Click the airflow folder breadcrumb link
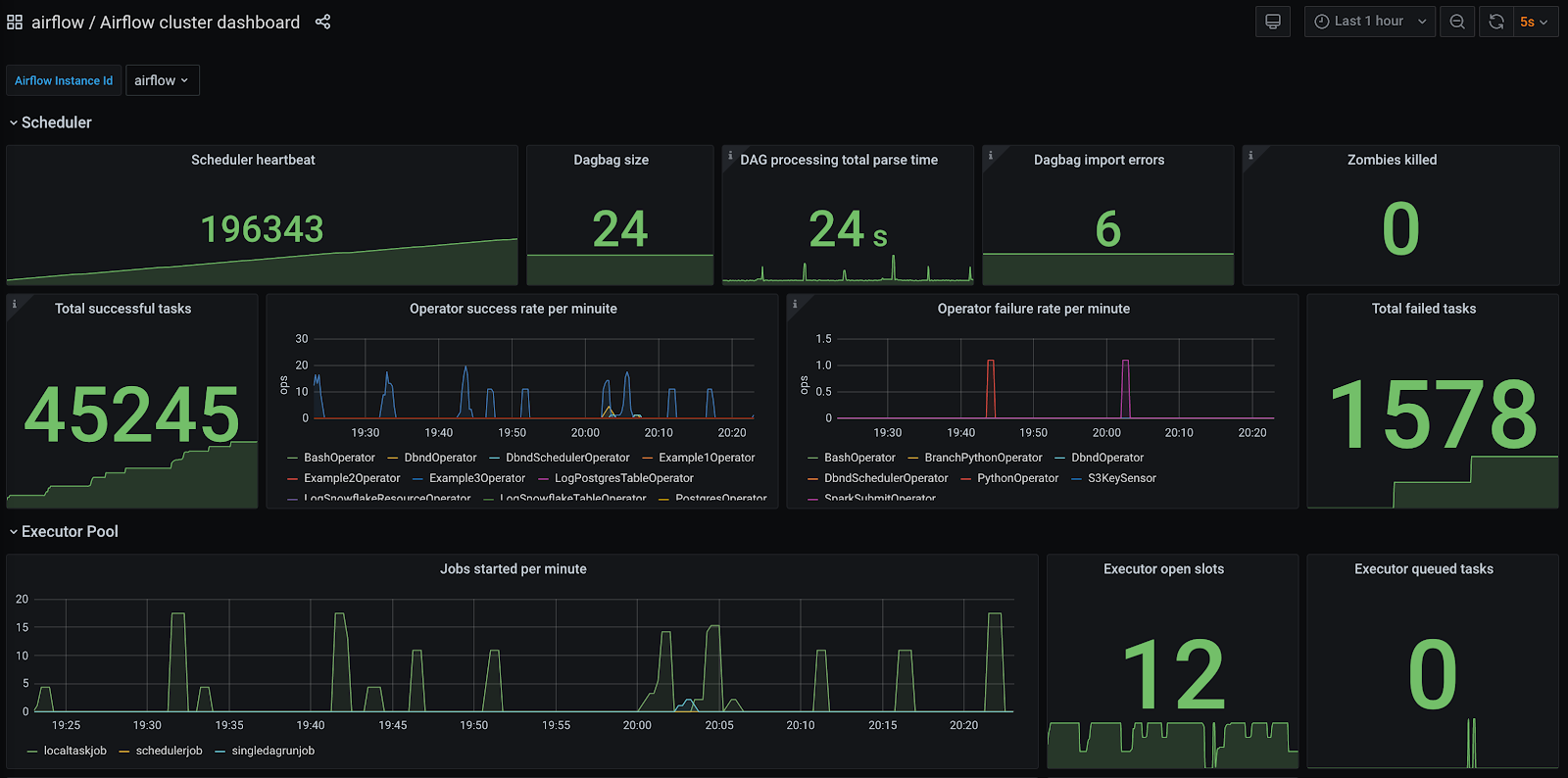 pyautogui.click(x=58, y=22)
